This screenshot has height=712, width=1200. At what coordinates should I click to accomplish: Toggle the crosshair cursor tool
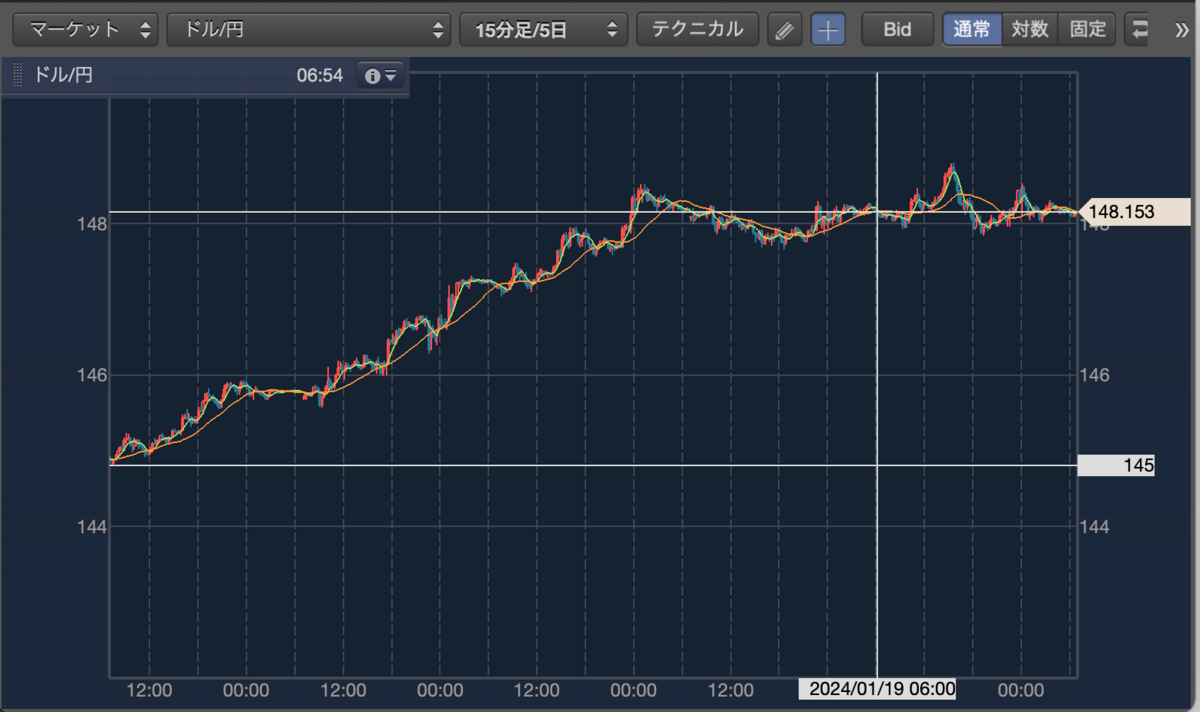(828, 29)
